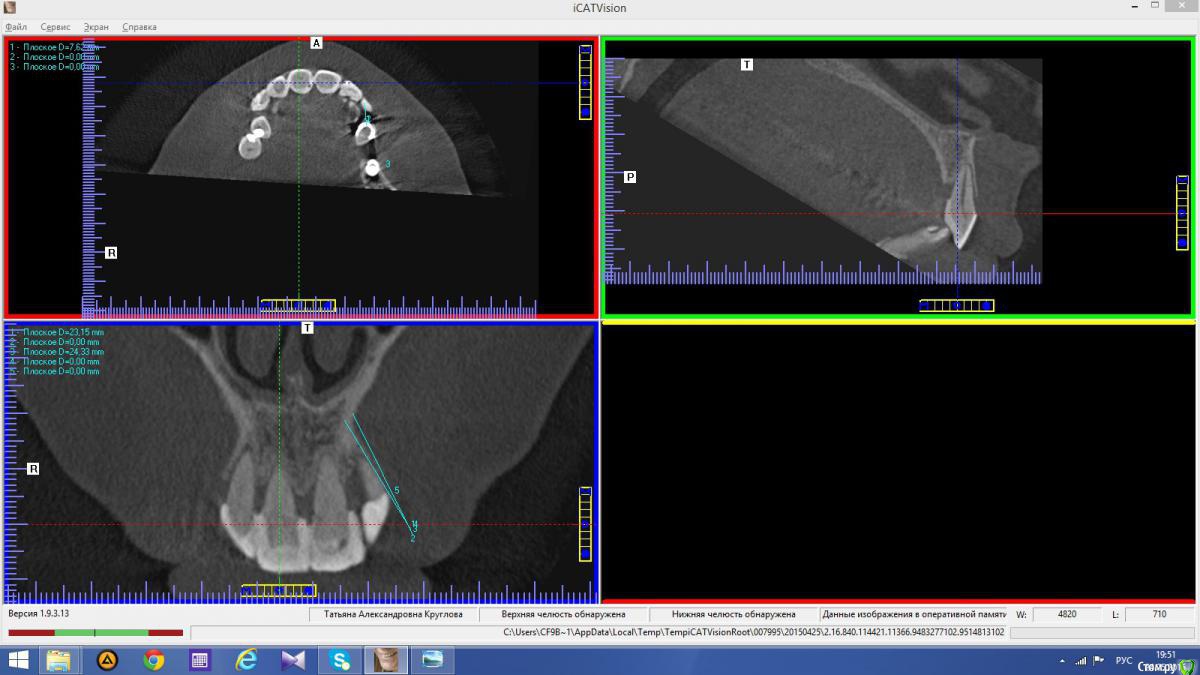This screenshot has height=675, width=1200.
Task: Click the R orientation marker in coronal view
Action: (33, 468)
